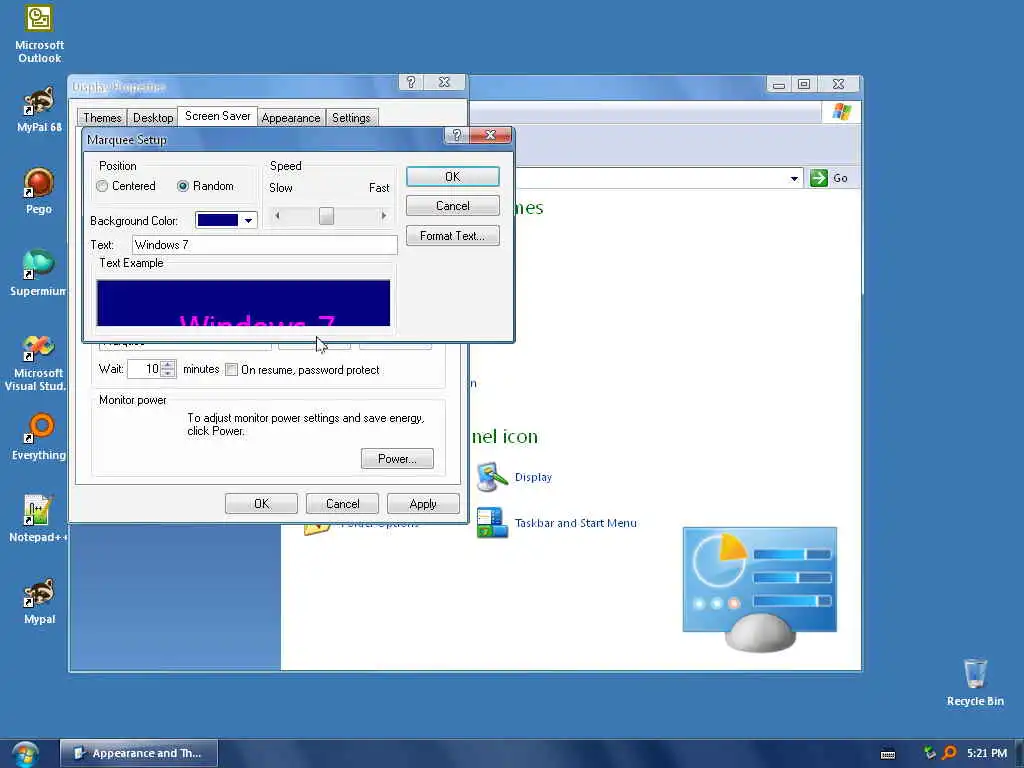Viewport: 1024px width, 768px height.
Task: Open Microsoft Visual Studio shortcut
Action: (39, 347)
